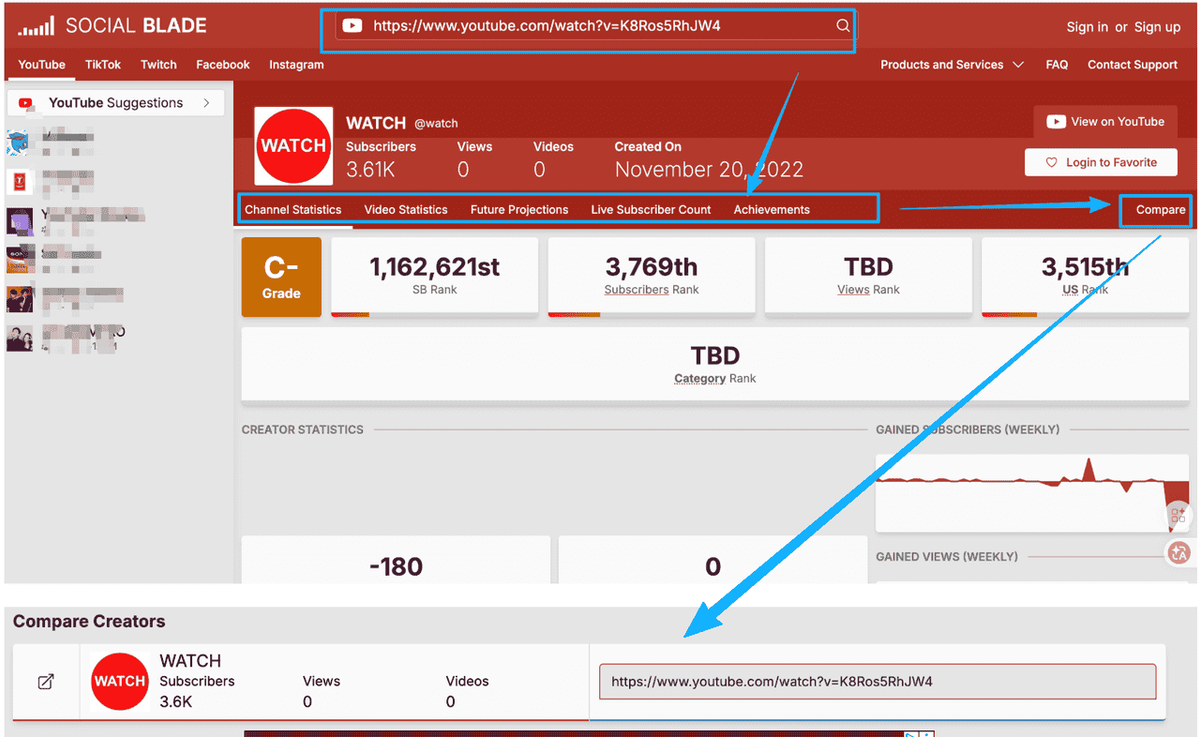
Task: Click the 3,769th Subscribers Rank card
Action: (651, 277)
